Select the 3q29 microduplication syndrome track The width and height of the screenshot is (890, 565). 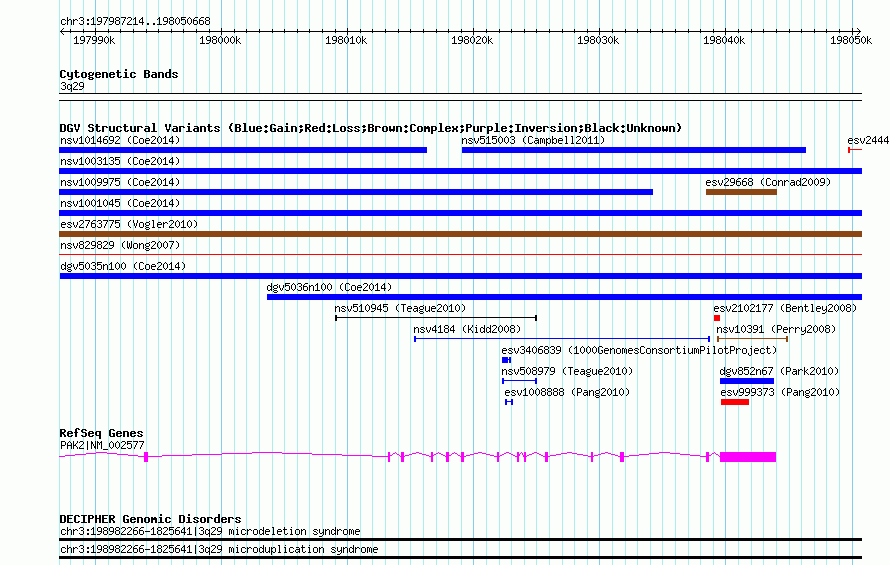460,558
